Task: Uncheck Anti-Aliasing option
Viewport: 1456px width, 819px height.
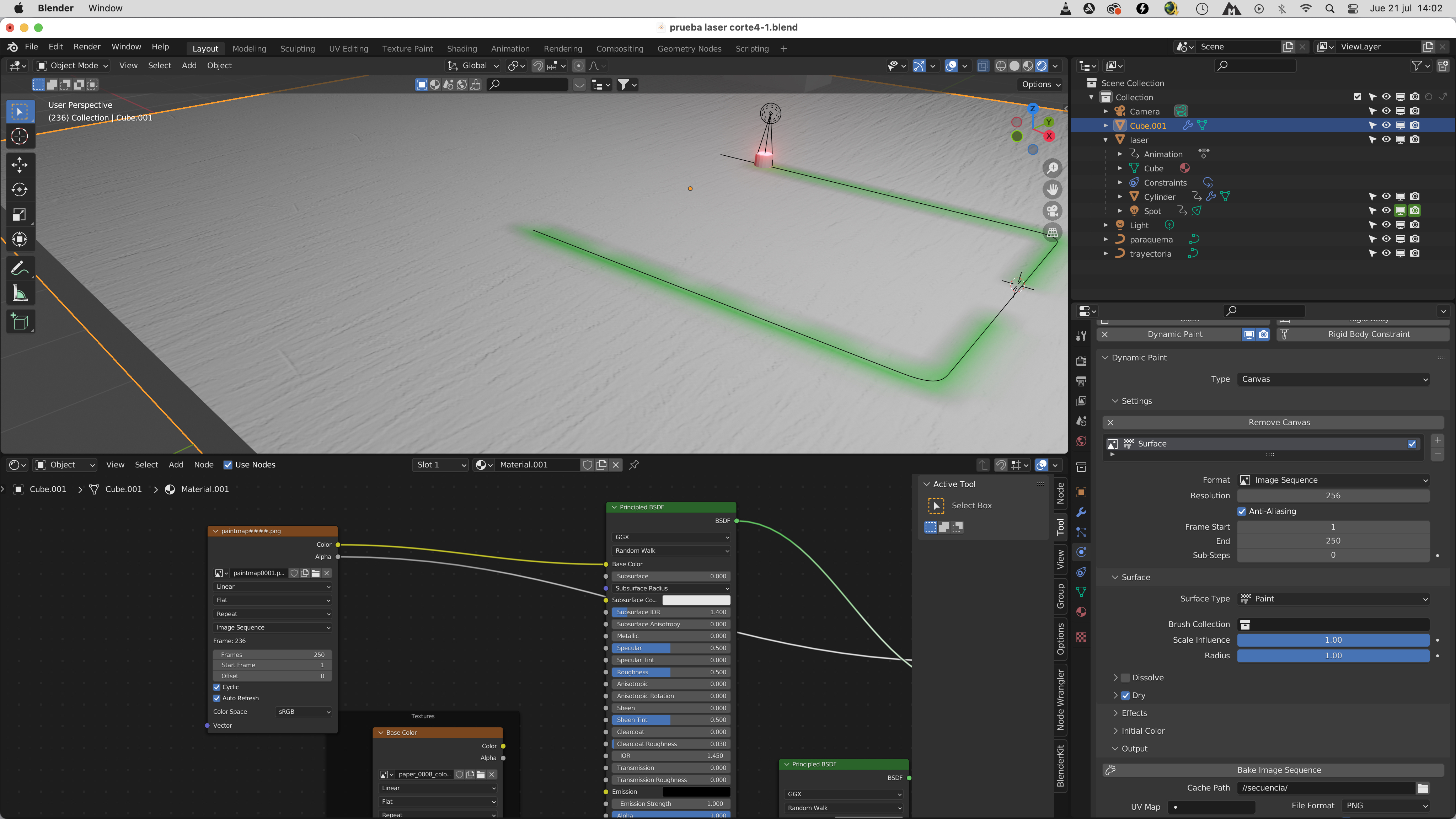Action: click(1242, 512)
